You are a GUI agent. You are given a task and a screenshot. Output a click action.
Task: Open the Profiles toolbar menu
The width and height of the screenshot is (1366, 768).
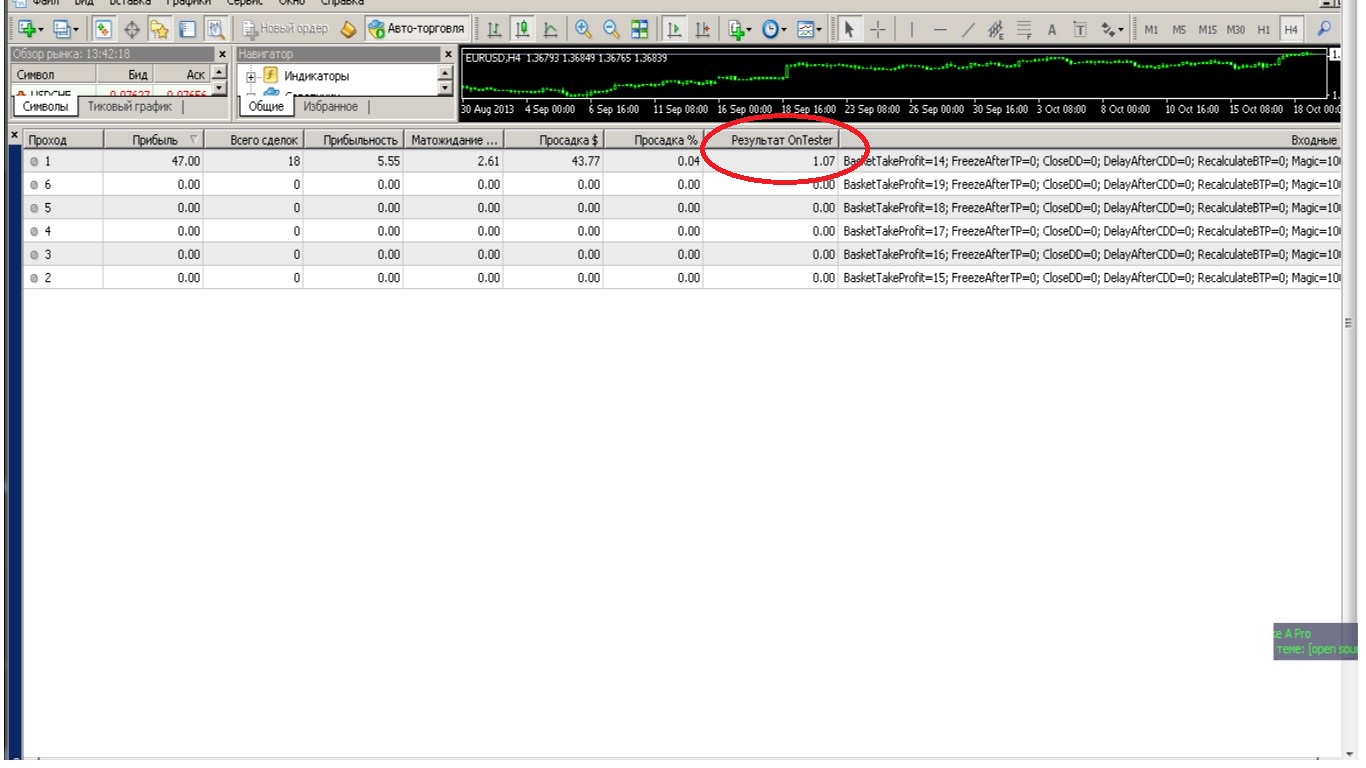63,29
